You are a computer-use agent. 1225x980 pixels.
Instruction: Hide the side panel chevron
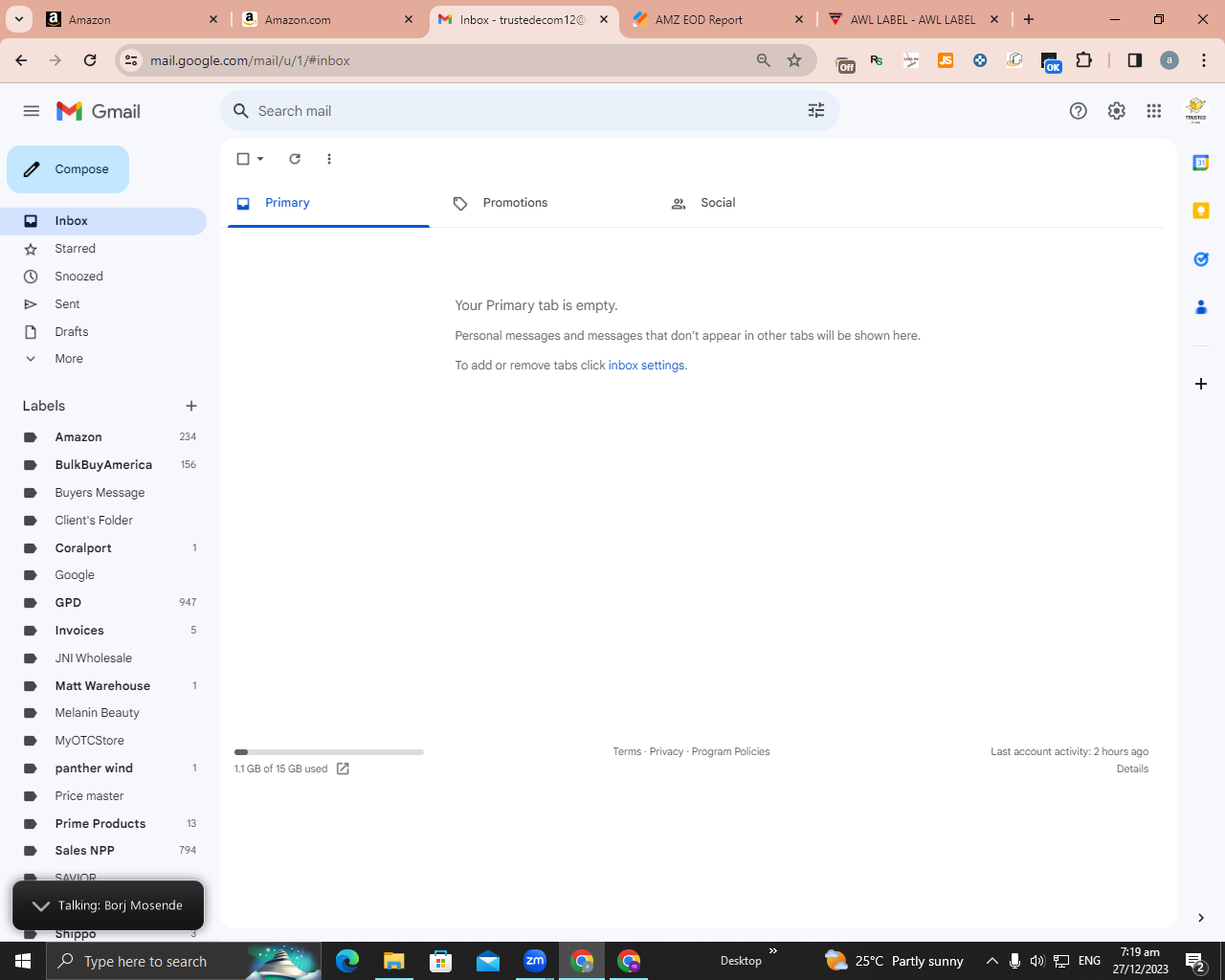tap(1201, 918)
